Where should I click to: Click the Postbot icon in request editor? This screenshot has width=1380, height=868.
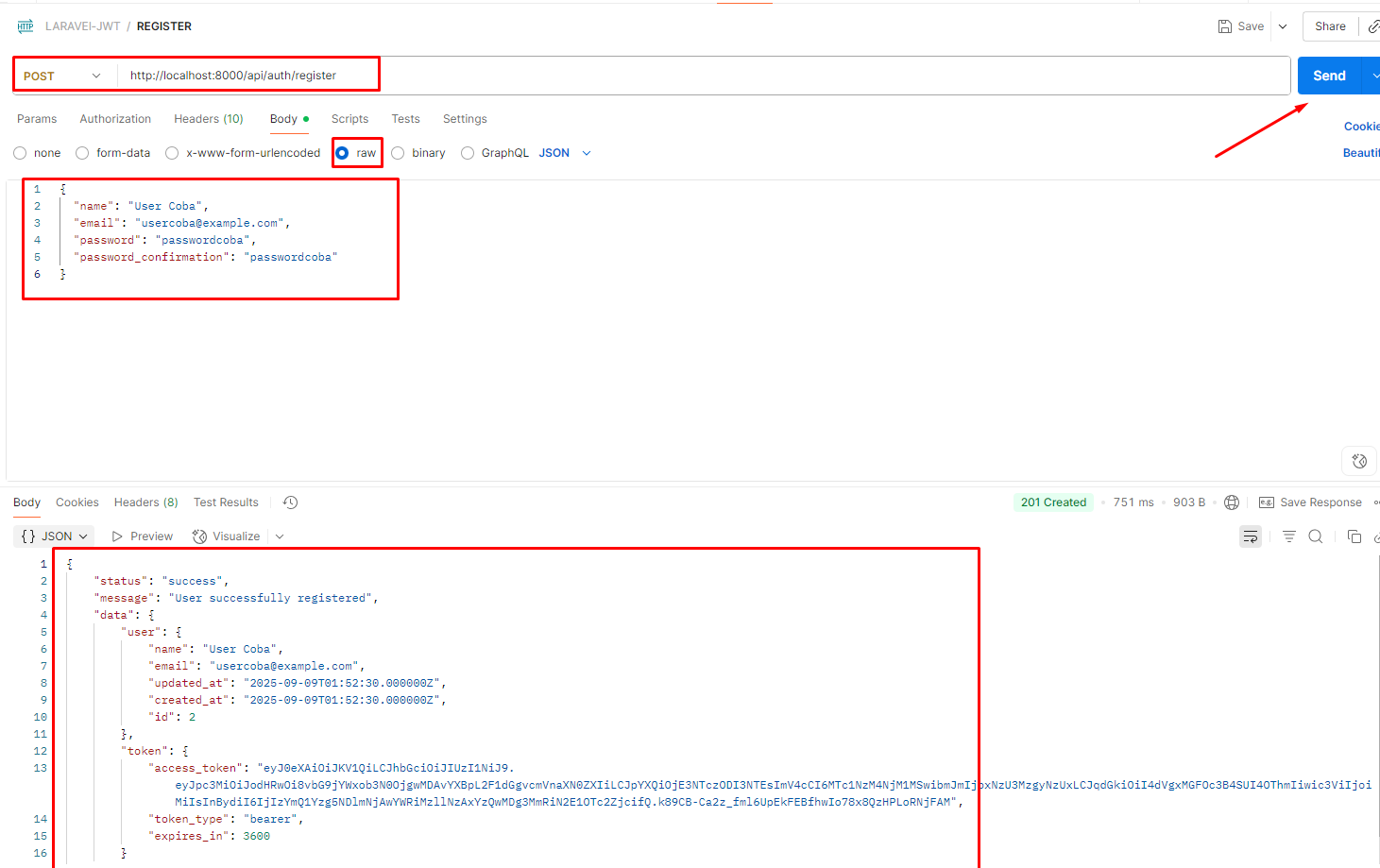[x=1359, y=461]
